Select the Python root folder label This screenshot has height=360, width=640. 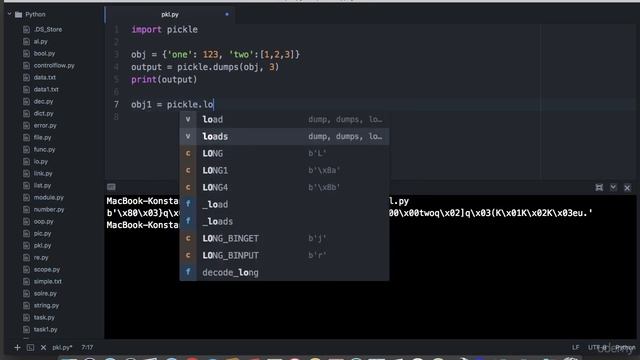click(x=35, y=14)
